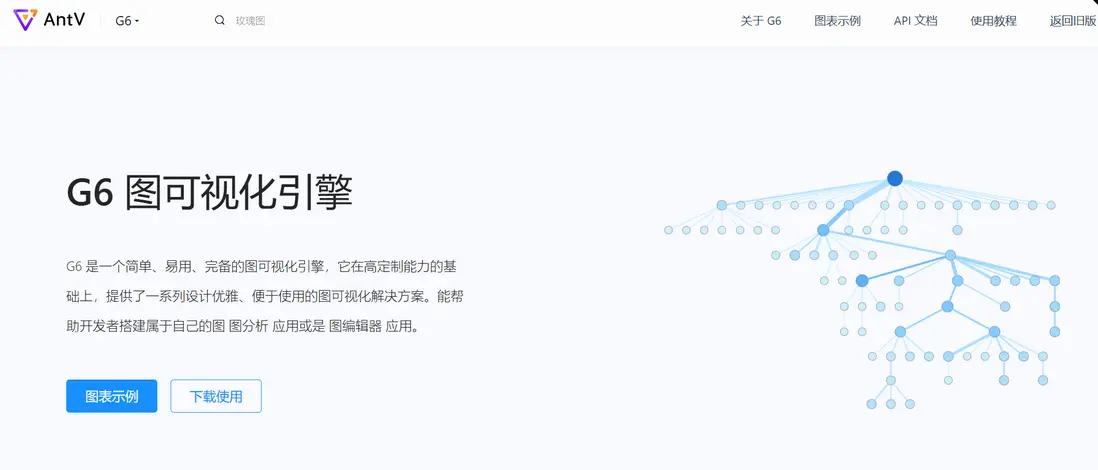The width and height of the screenshot is (1098, 470).
Task: Focus the 玫瑰图 search field
Action: click(251, 21)
